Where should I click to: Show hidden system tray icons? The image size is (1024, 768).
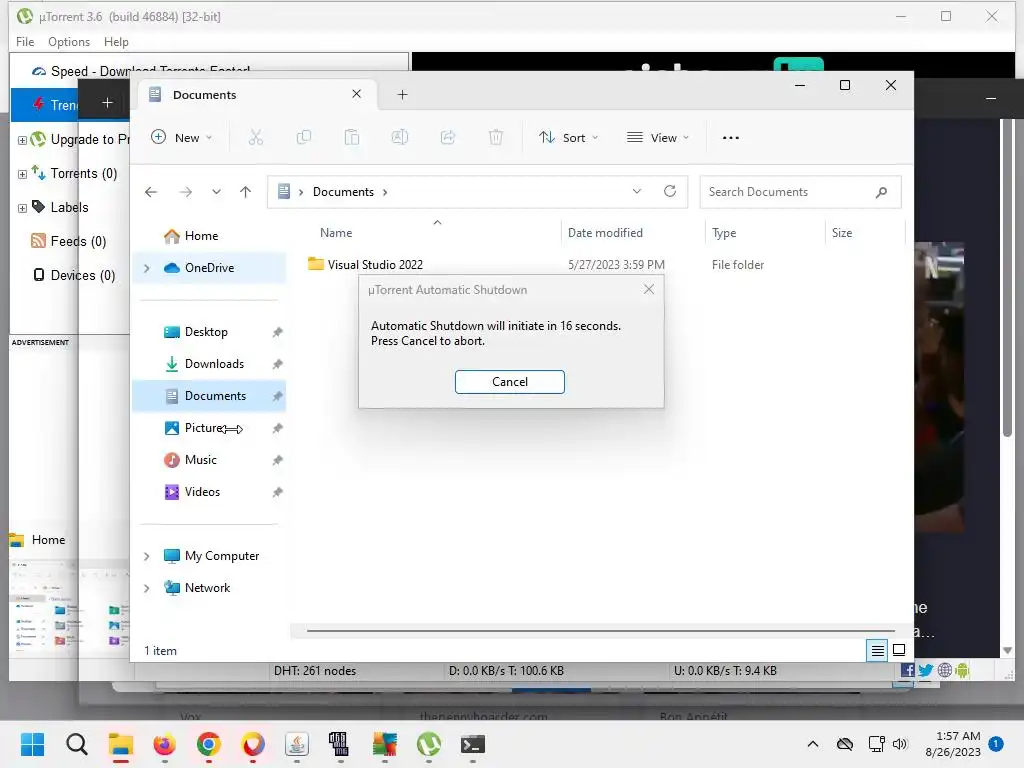812,744
